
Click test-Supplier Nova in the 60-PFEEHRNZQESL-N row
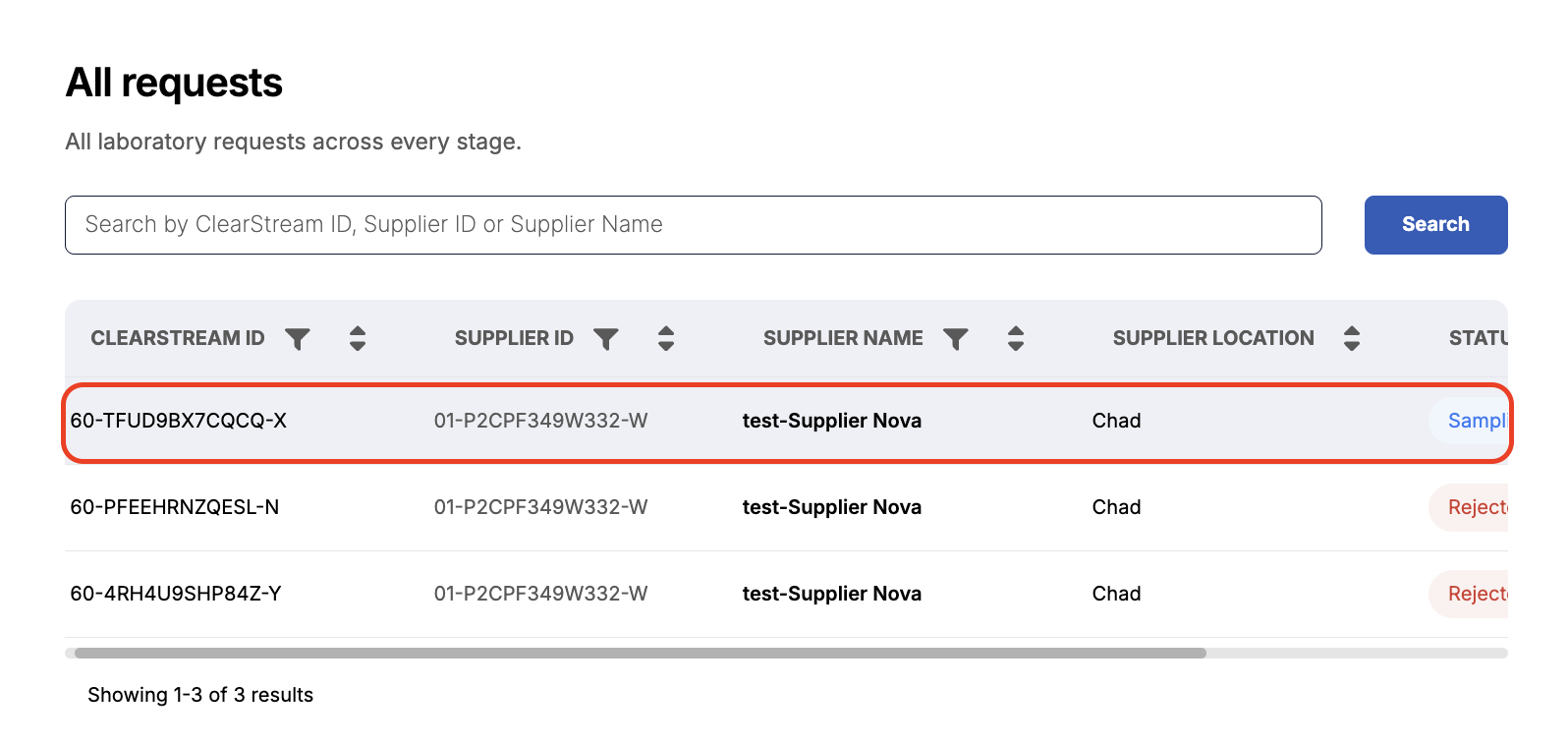pyautogui.click(x=832, y=507)
